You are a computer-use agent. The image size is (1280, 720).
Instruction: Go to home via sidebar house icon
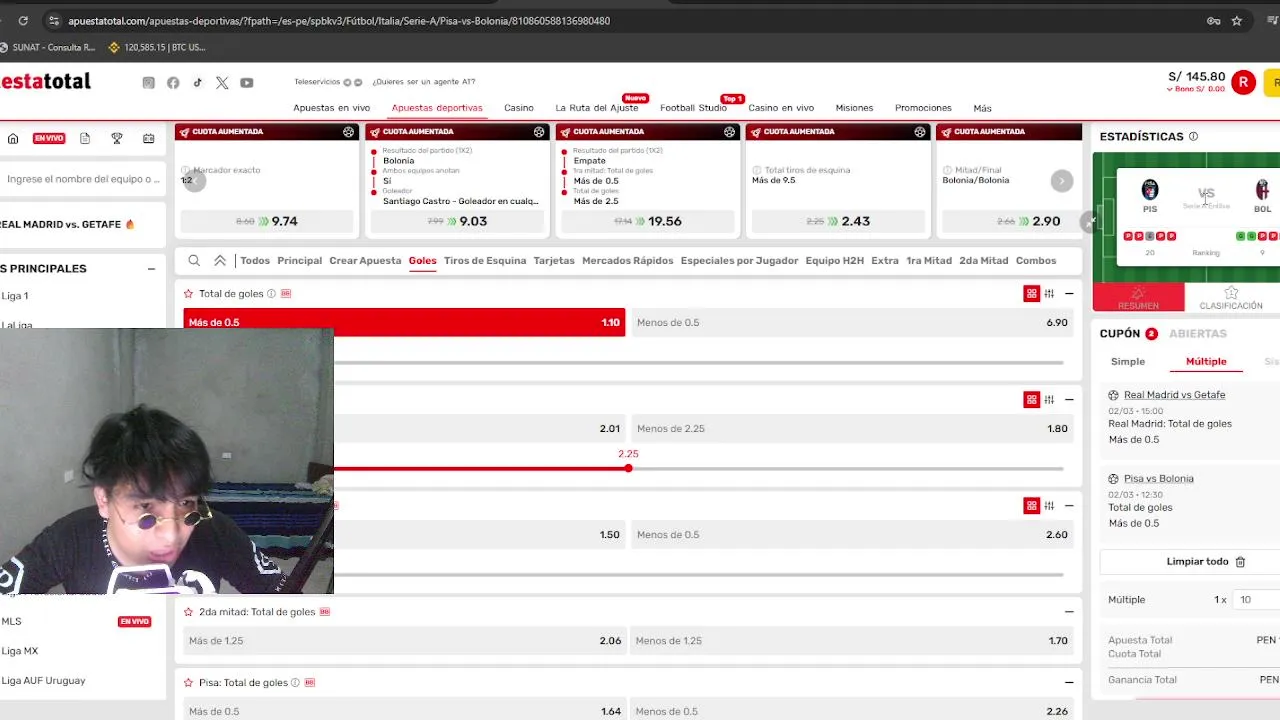[x=13, y=139]
